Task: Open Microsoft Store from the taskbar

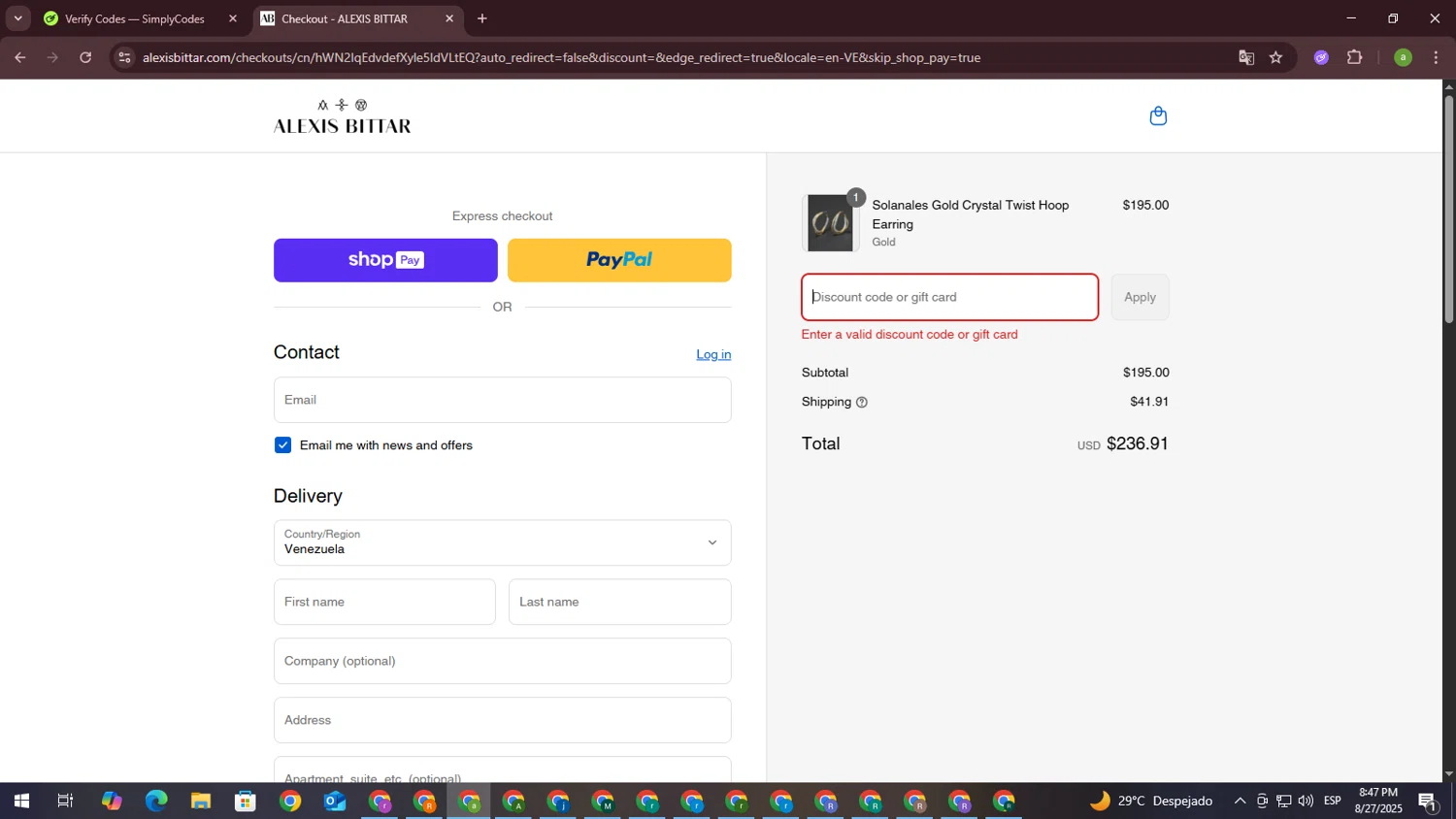Action: pos(246,802)
